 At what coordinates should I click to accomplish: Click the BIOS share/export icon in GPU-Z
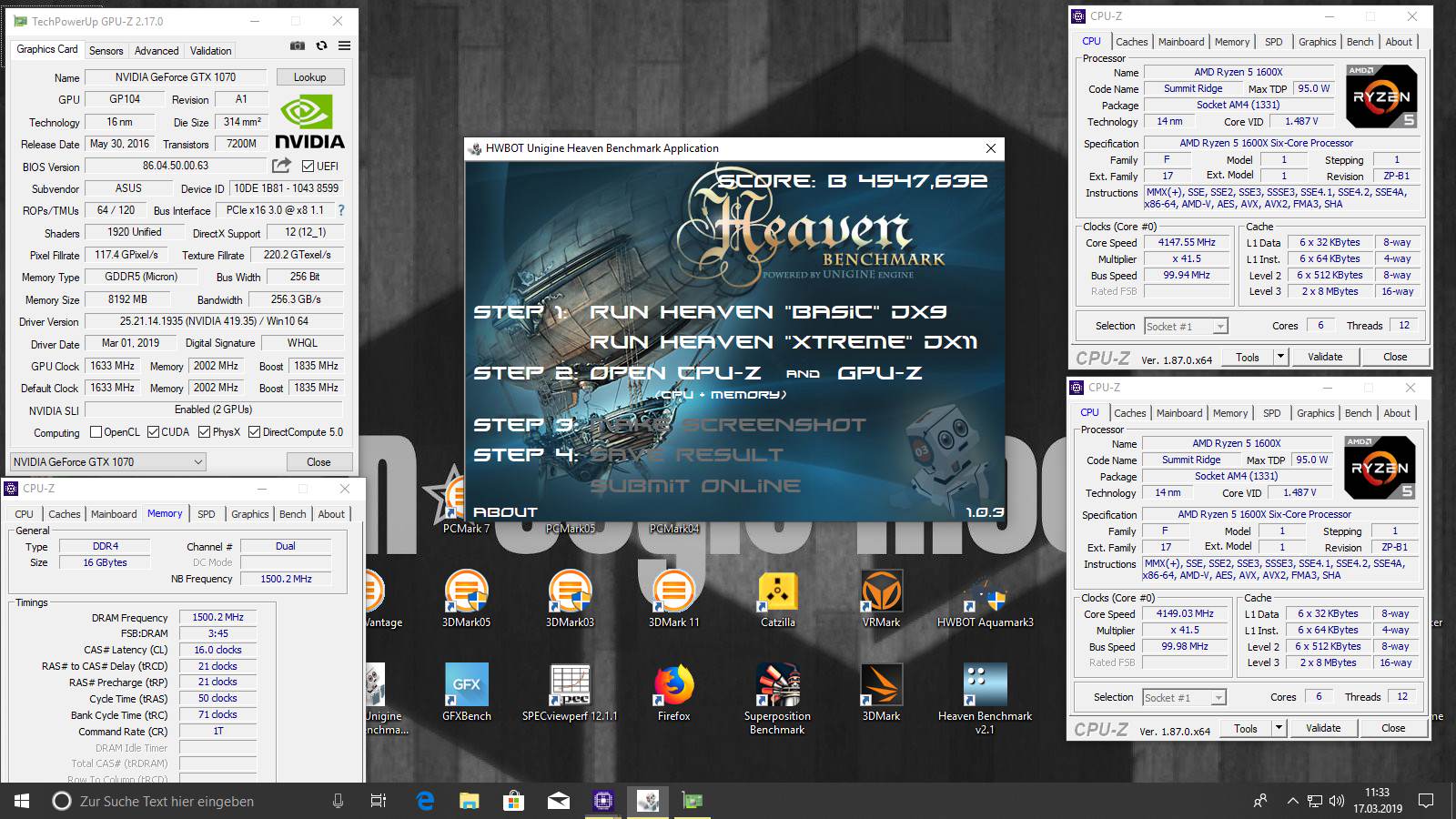coord(281,166)
